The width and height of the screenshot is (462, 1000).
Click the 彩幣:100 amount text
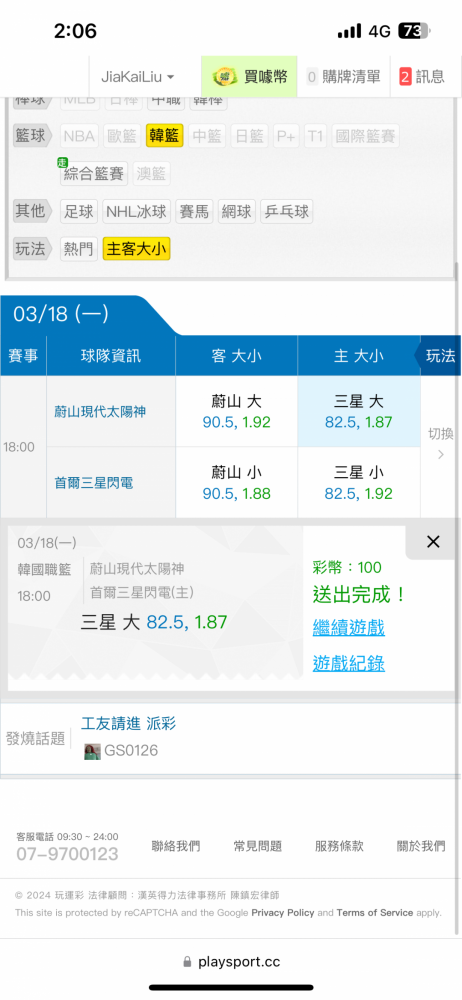[347, 568]
